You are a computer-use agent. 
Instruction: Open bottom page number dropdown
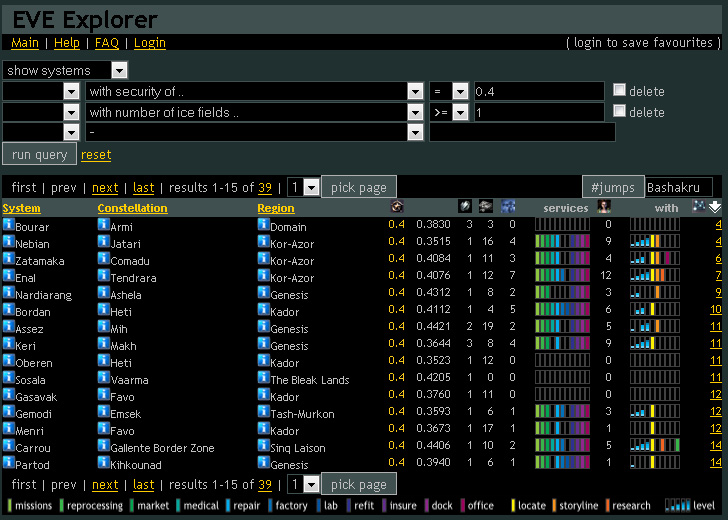tap(304, 485)
